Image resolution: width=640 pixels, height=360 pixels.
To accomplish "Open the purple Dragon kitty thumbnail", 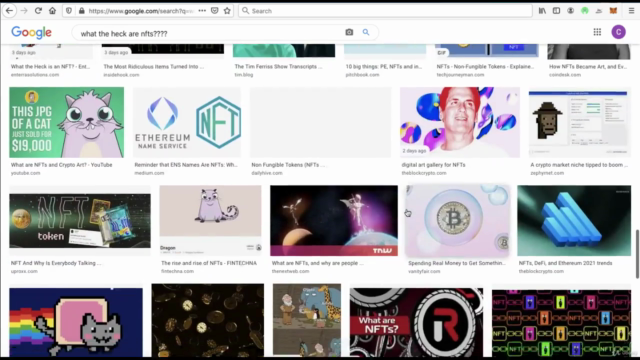I will click(210, 220).
